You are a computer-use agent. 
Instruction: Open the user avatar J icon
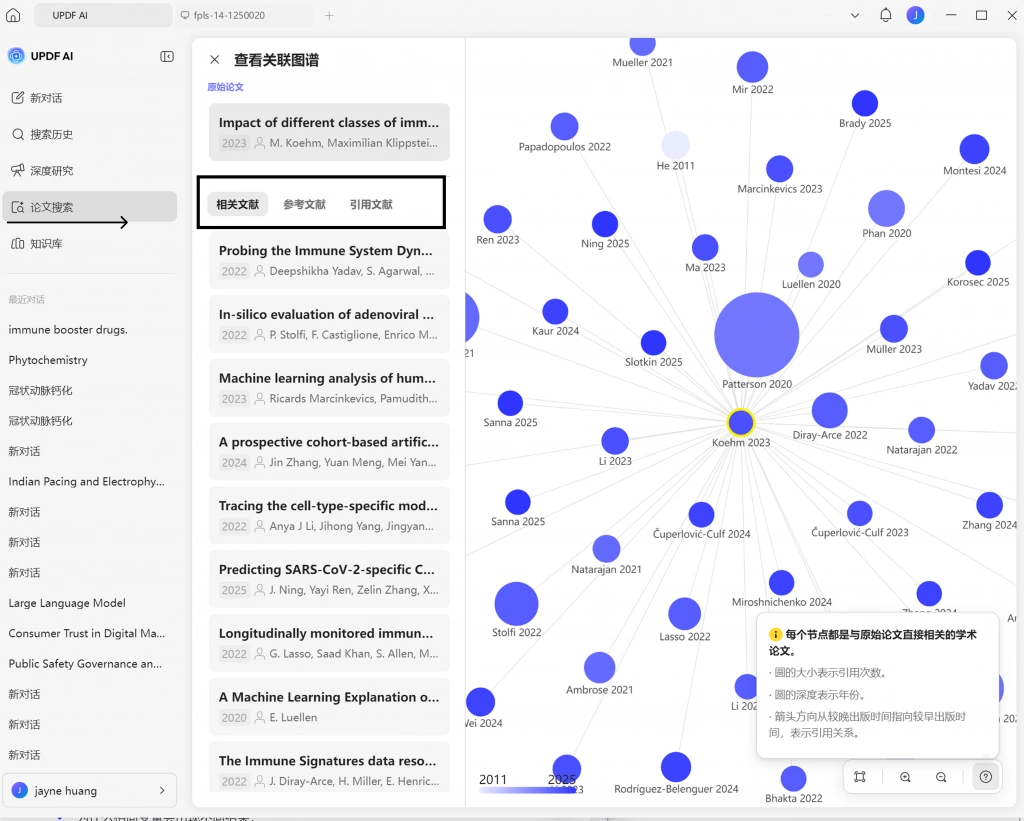tap(916, 15)
